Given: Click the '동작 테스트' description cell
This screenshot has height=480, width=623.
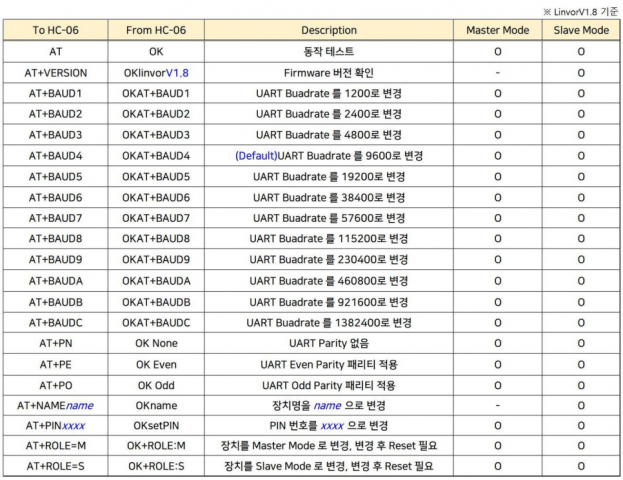Looking at the screenshot, I should coord(329,51).
